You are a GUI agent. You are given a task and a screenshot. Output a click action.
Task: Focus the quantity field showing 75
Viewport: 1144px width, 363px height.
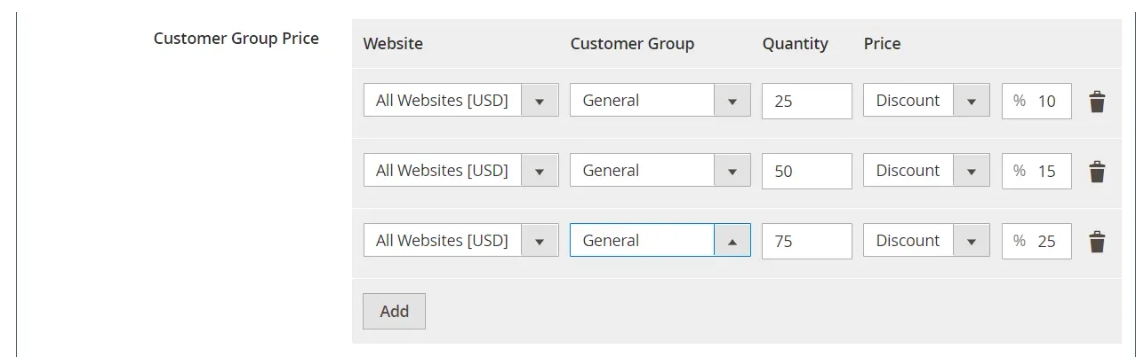(x=807, y=241)
